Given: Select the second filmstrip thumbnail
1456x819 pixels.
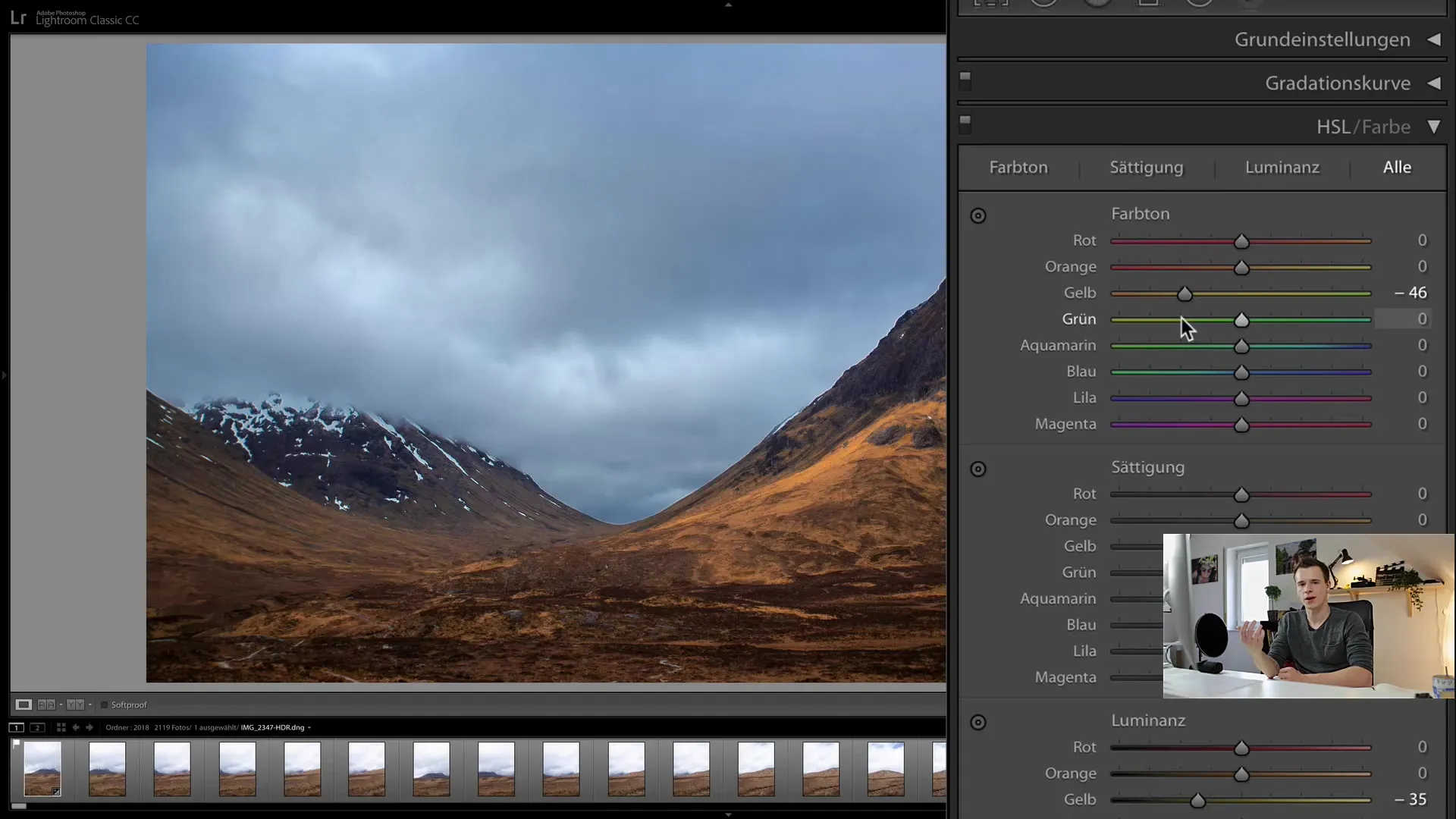Looking at the screenshot, I should tap(107, 769).
